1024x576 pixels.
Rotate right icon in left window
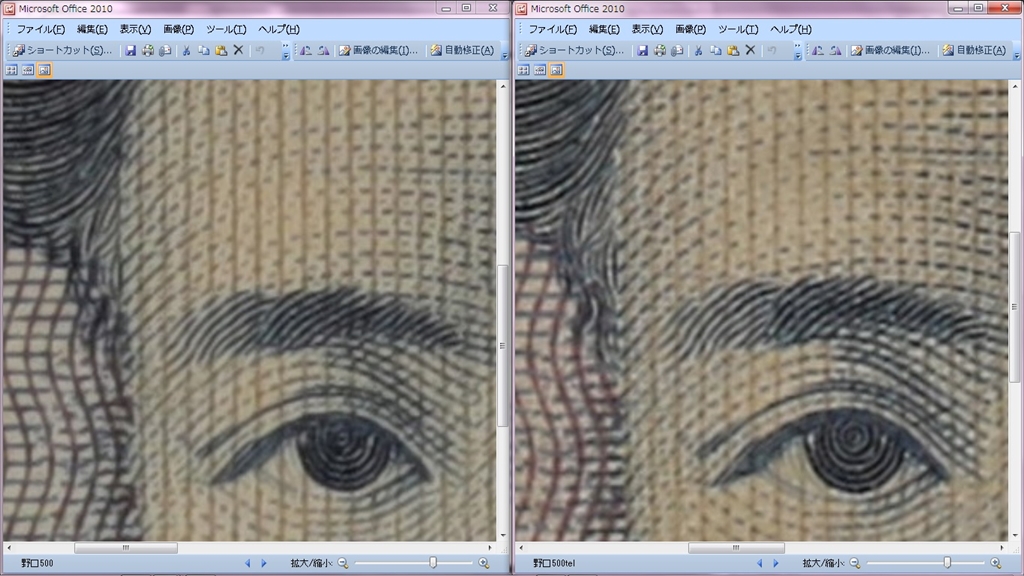click(323, 50)
